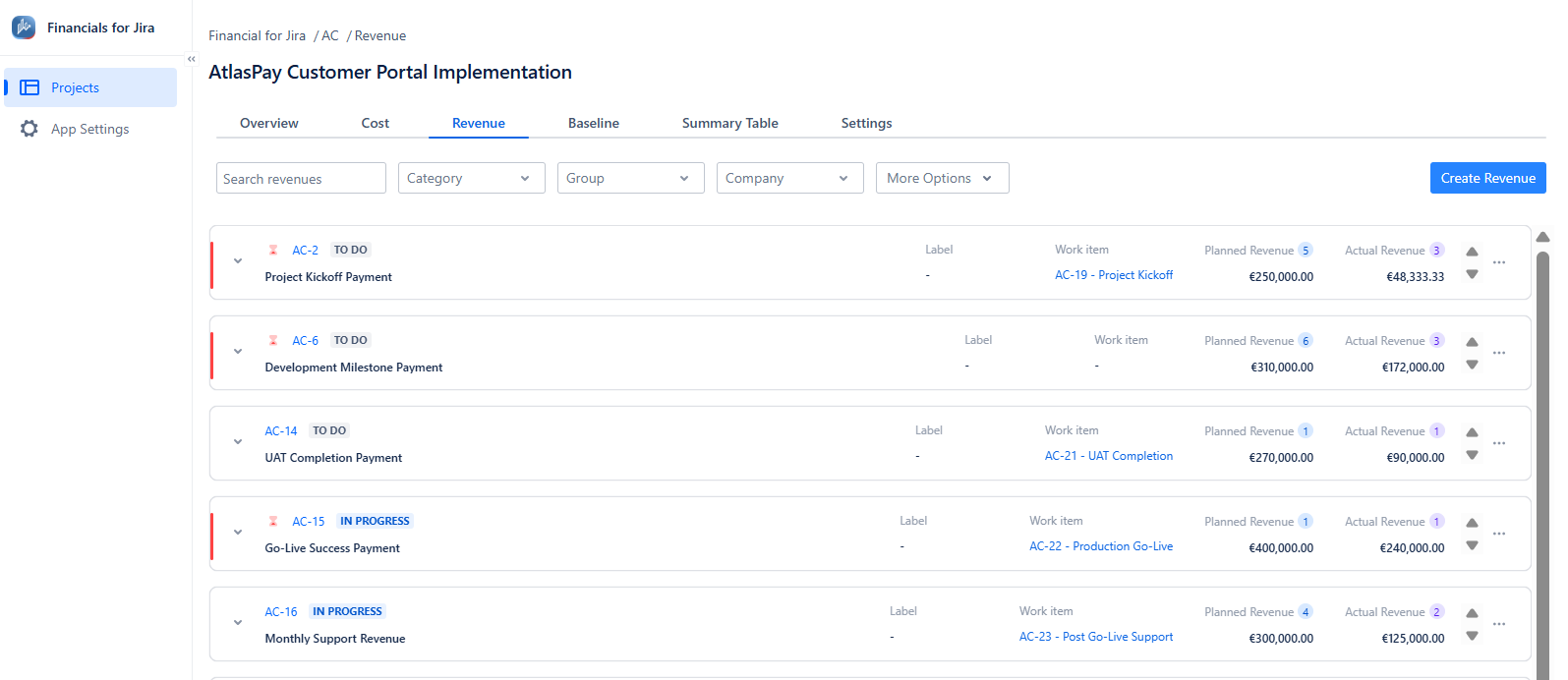
Task: Open more actions for AC-14 row
Action: (1499, 443)
